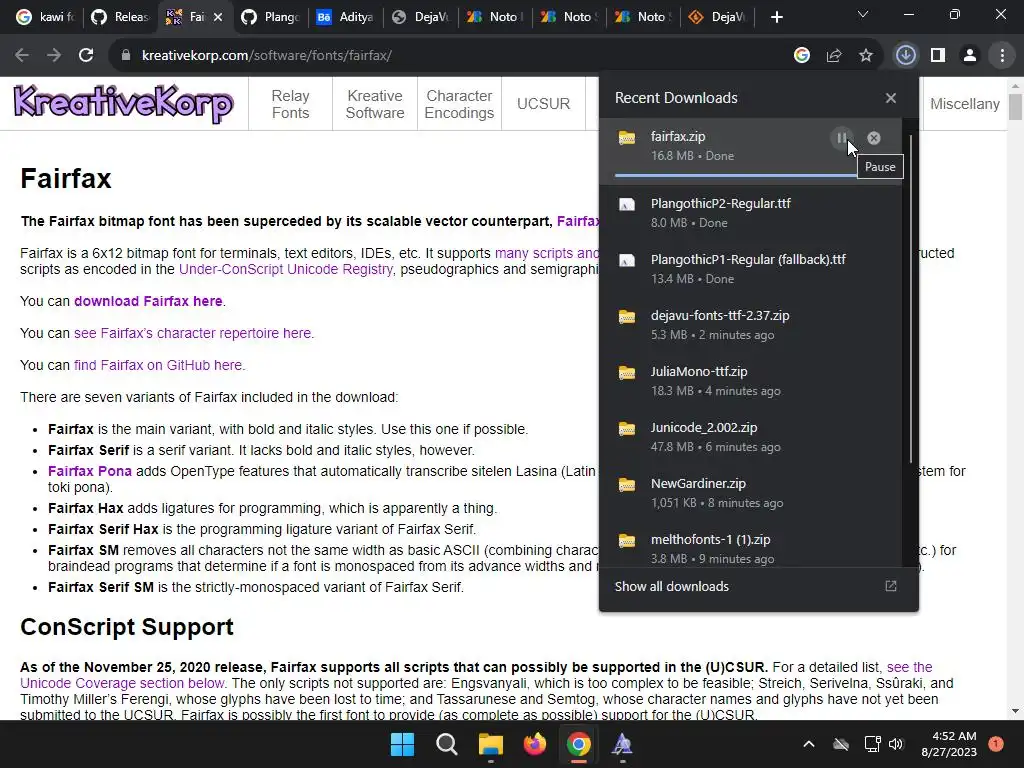
Task: Click the Chrome taskbar icon
Action: (579, 744)
